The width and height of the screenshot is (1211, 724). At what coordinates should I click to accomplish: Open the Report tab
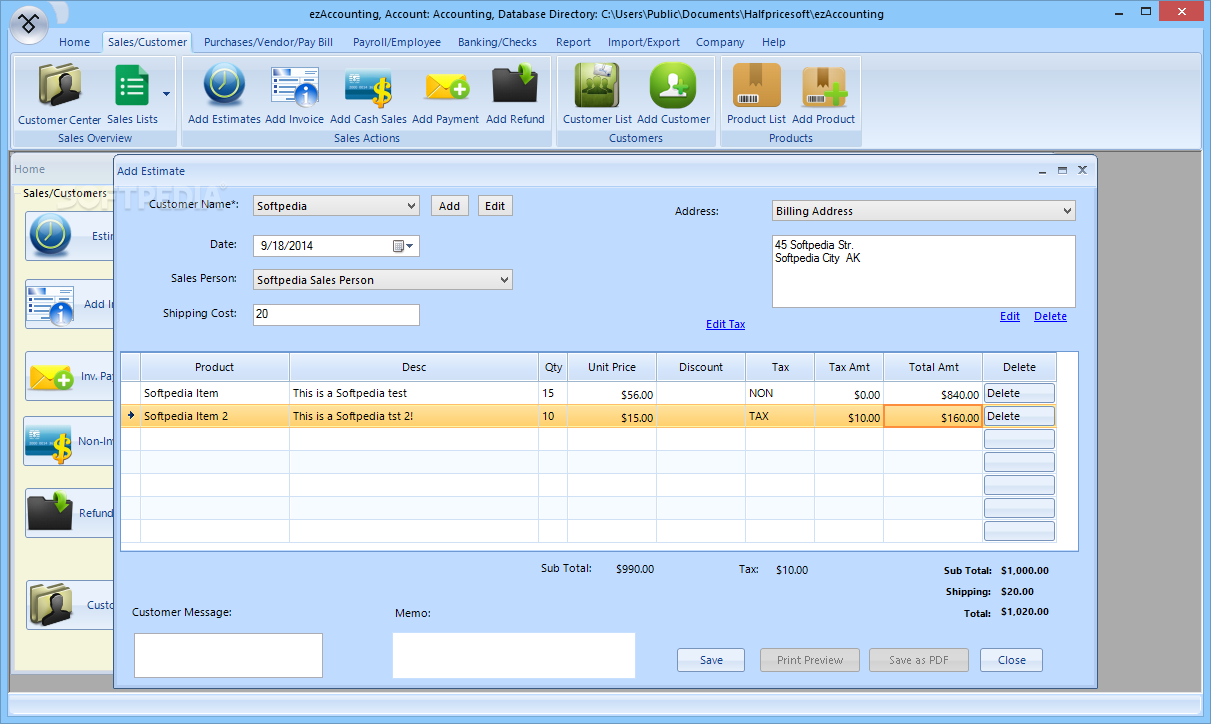(573, 42)
